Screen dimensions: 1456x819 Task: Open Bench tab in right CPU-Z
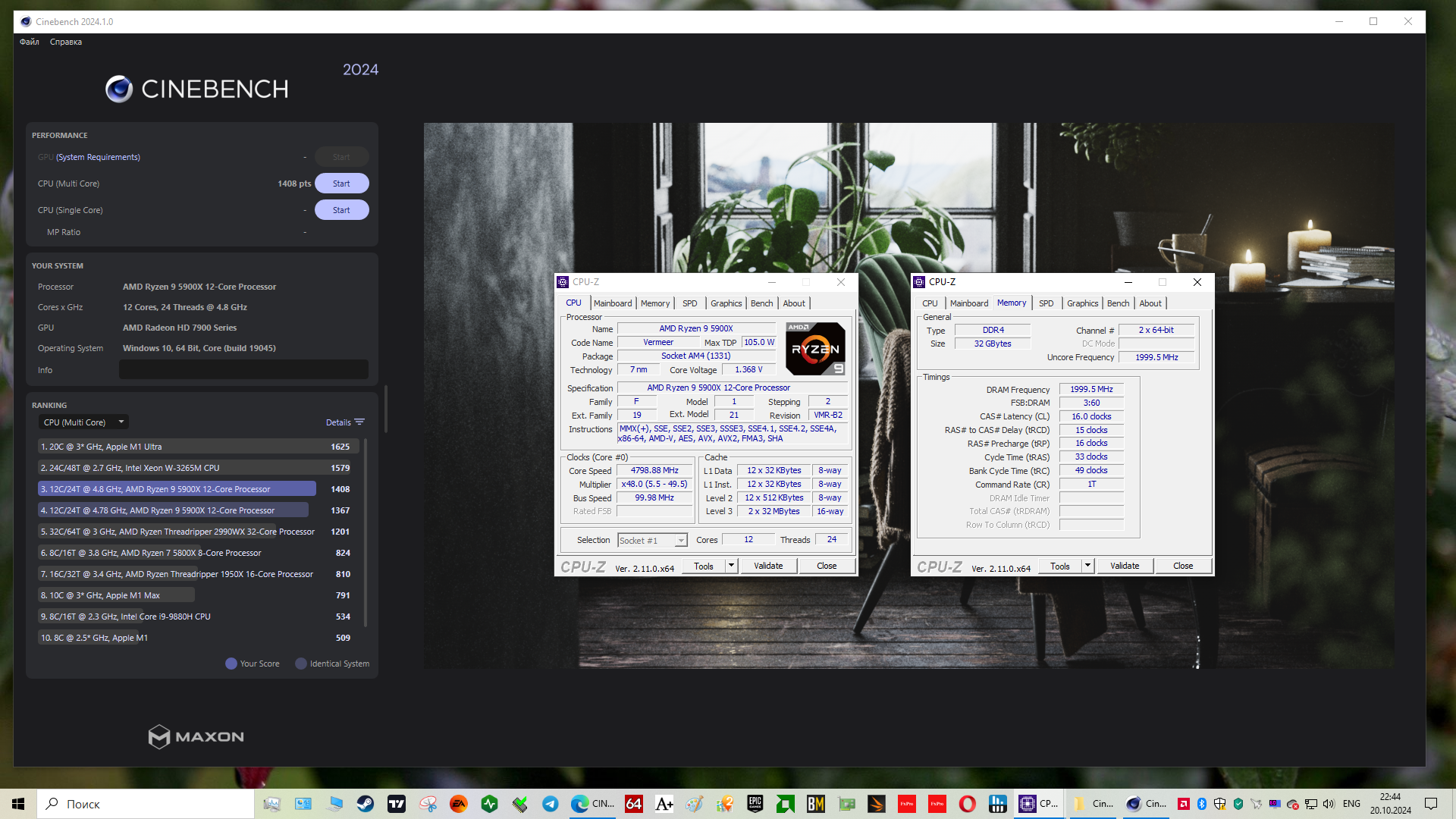tap(1119, 303)
